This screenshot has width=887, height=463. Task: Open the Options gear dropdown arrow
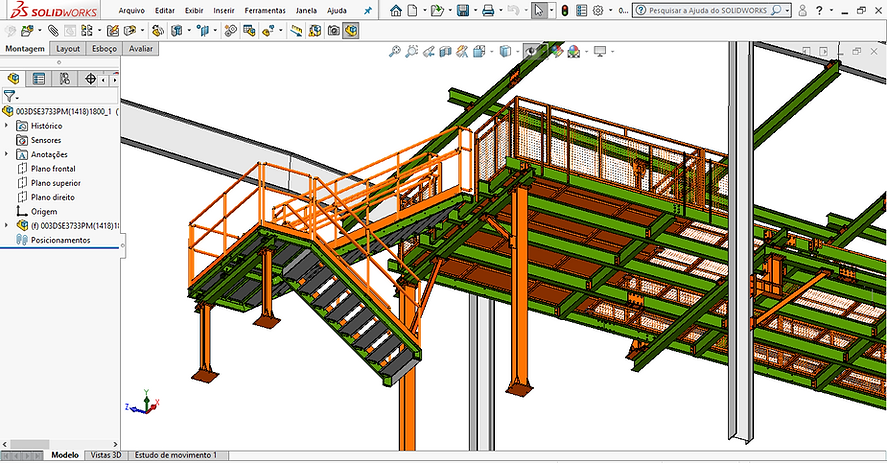tap(610, 10)
